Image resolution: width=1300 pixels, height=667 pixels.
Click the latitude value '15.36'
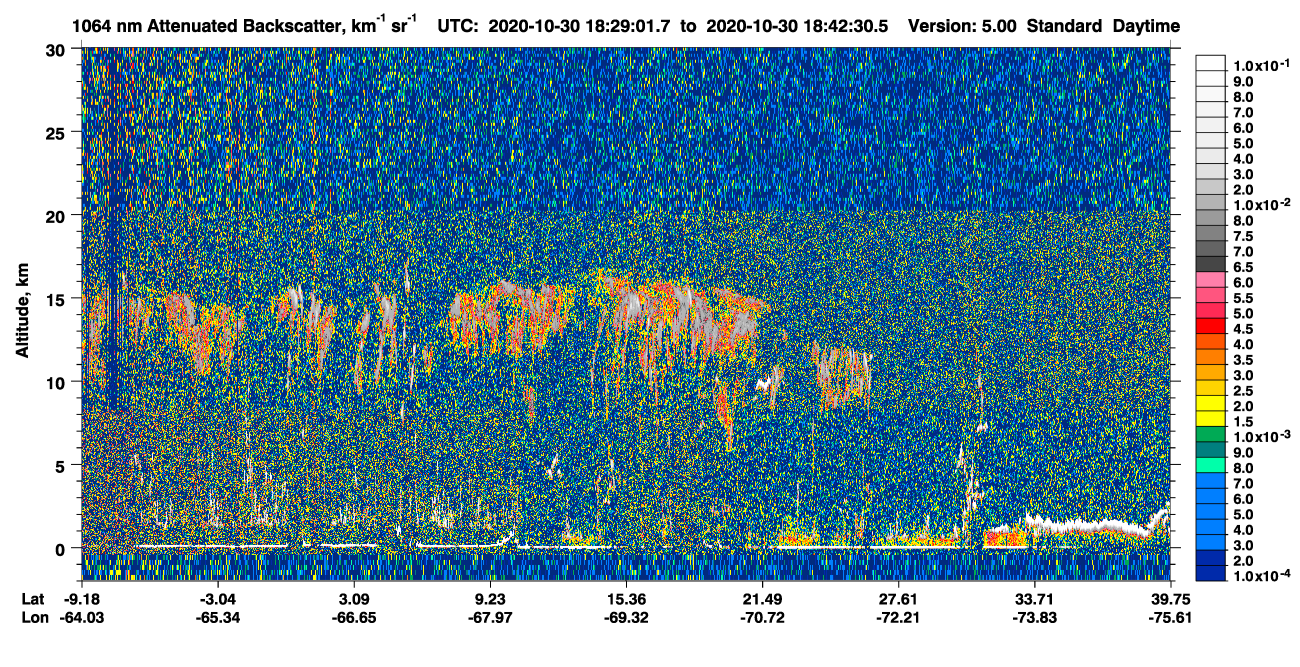pyautogui.click(x=626, y=599)
